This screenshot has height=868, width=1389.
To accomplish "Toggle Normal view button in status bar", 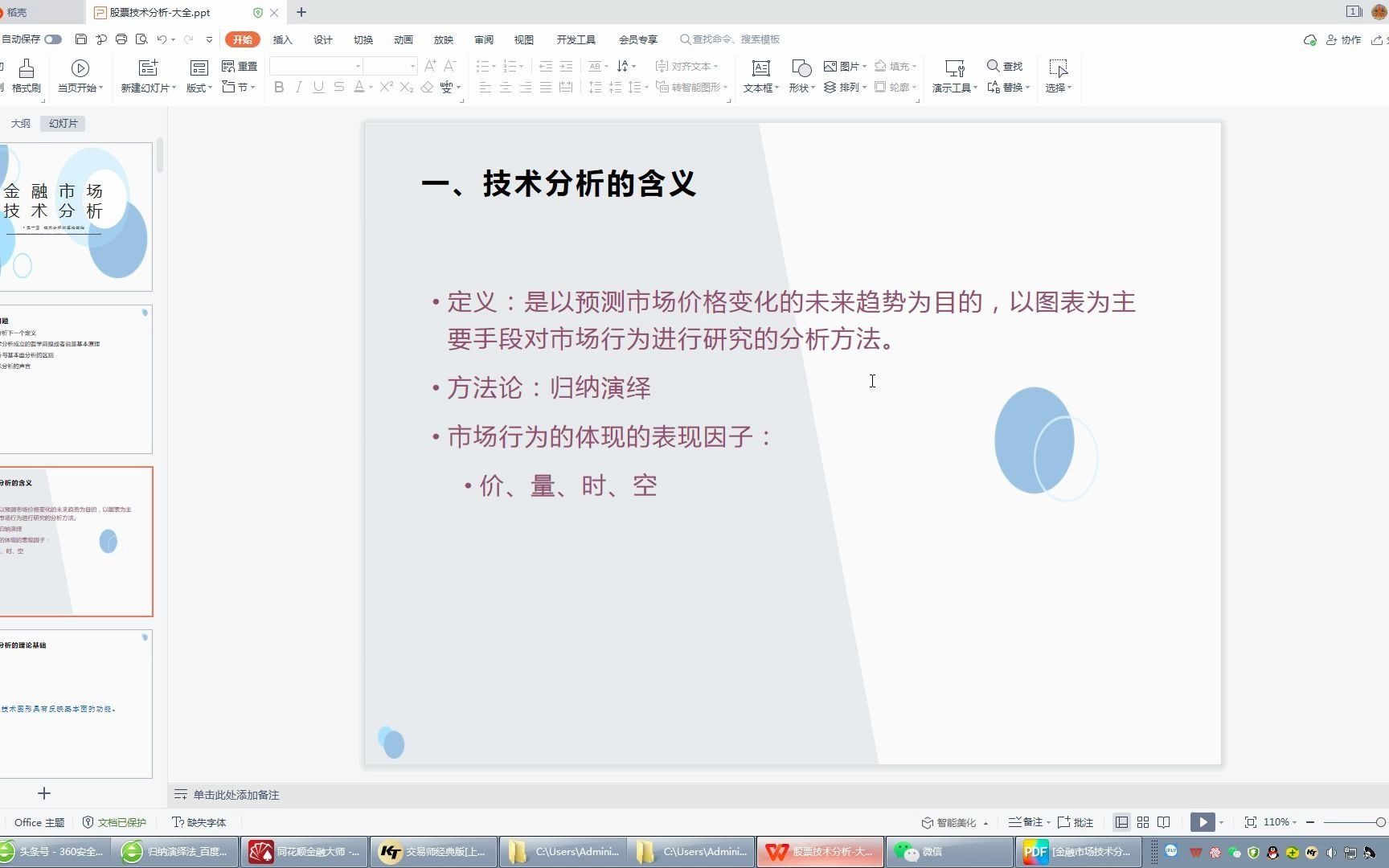I will [1121, 822].
